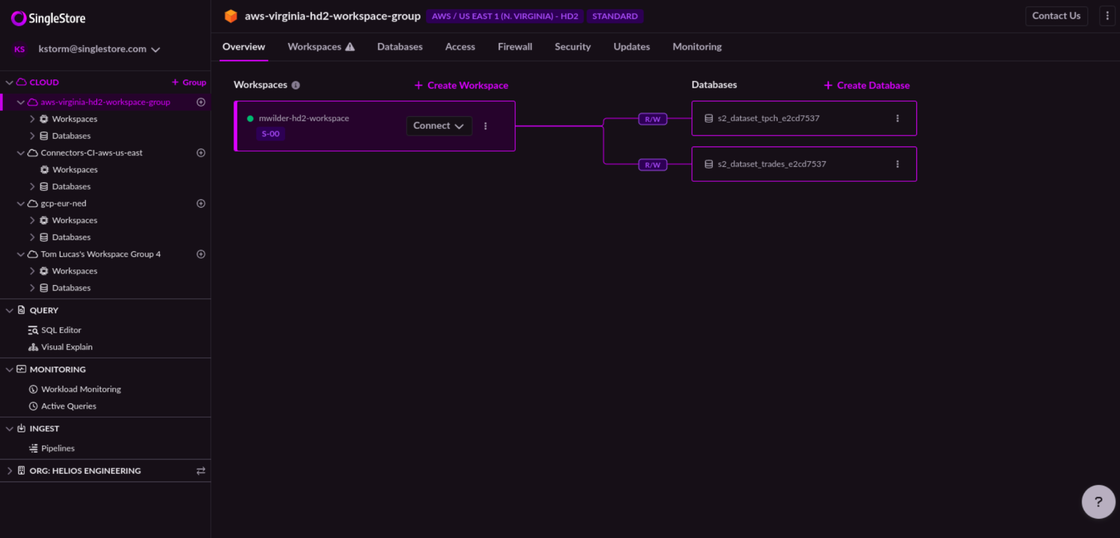Image resolution: width=1120 pixels, height=538 pixels.
Task: Collapse the aws-virginia-hd2-workspace-group tree node
Action: pyautogui.click(x=21, y=102)
